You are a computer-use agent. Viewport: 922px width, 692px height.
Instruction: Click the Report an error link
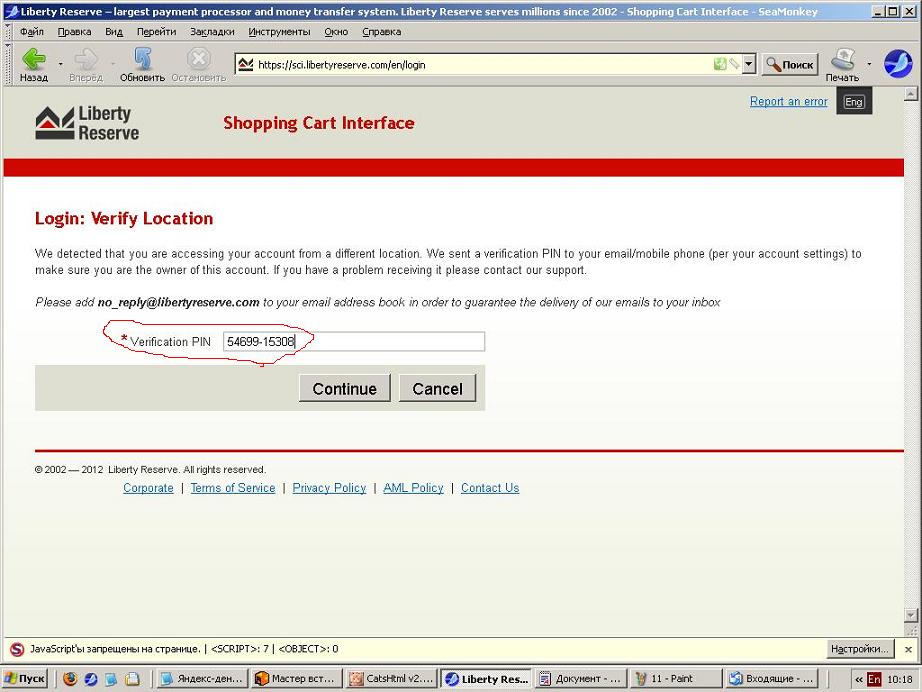[x=788, y=101]
